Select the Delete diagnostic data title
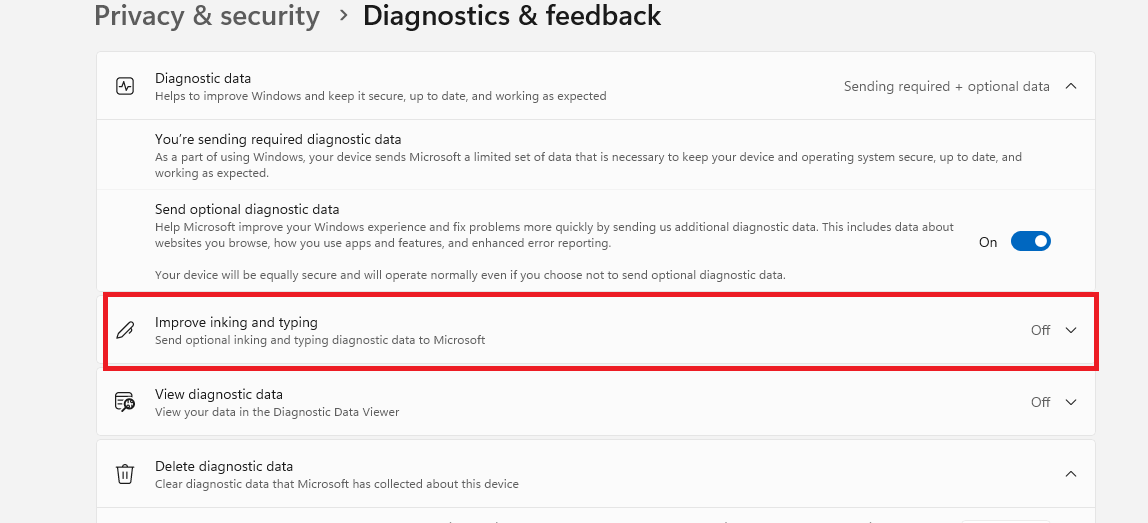This screenshot has width=1148, height=523. click(224, 466)
